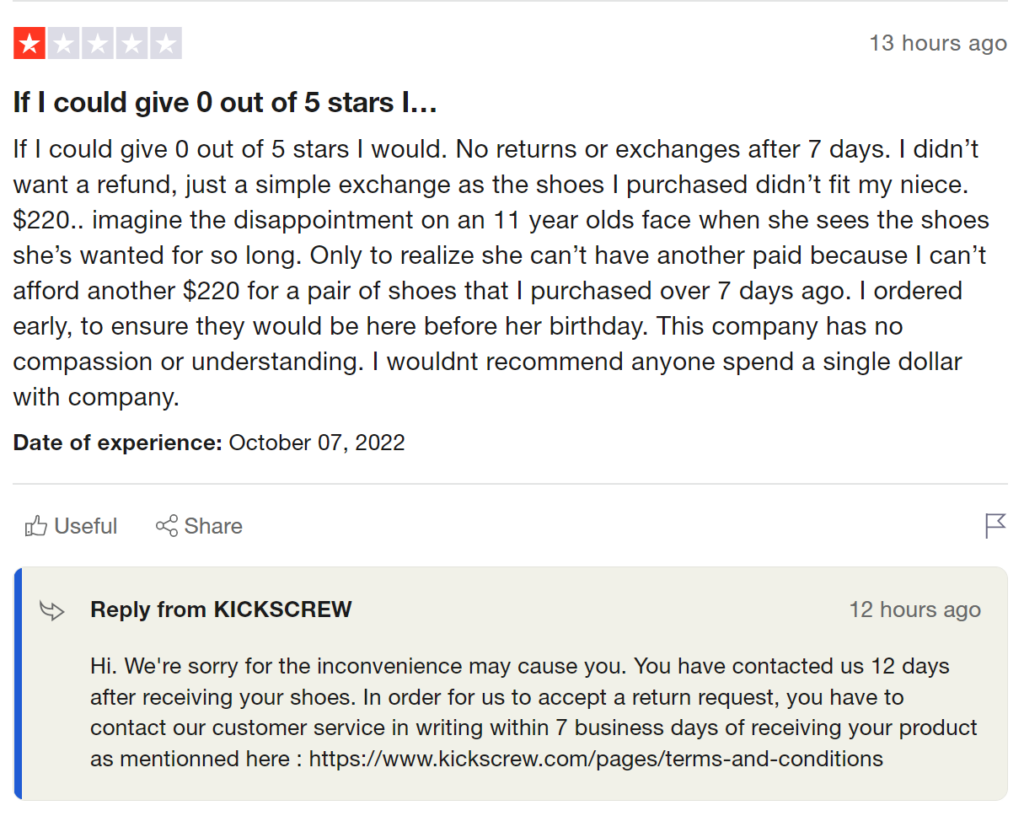Image resolution: width=1024 pixels, height=816 pixels.
Task: Open the kickscrew.com terms-and-conditions URL
Action: (x=596, y=759)
